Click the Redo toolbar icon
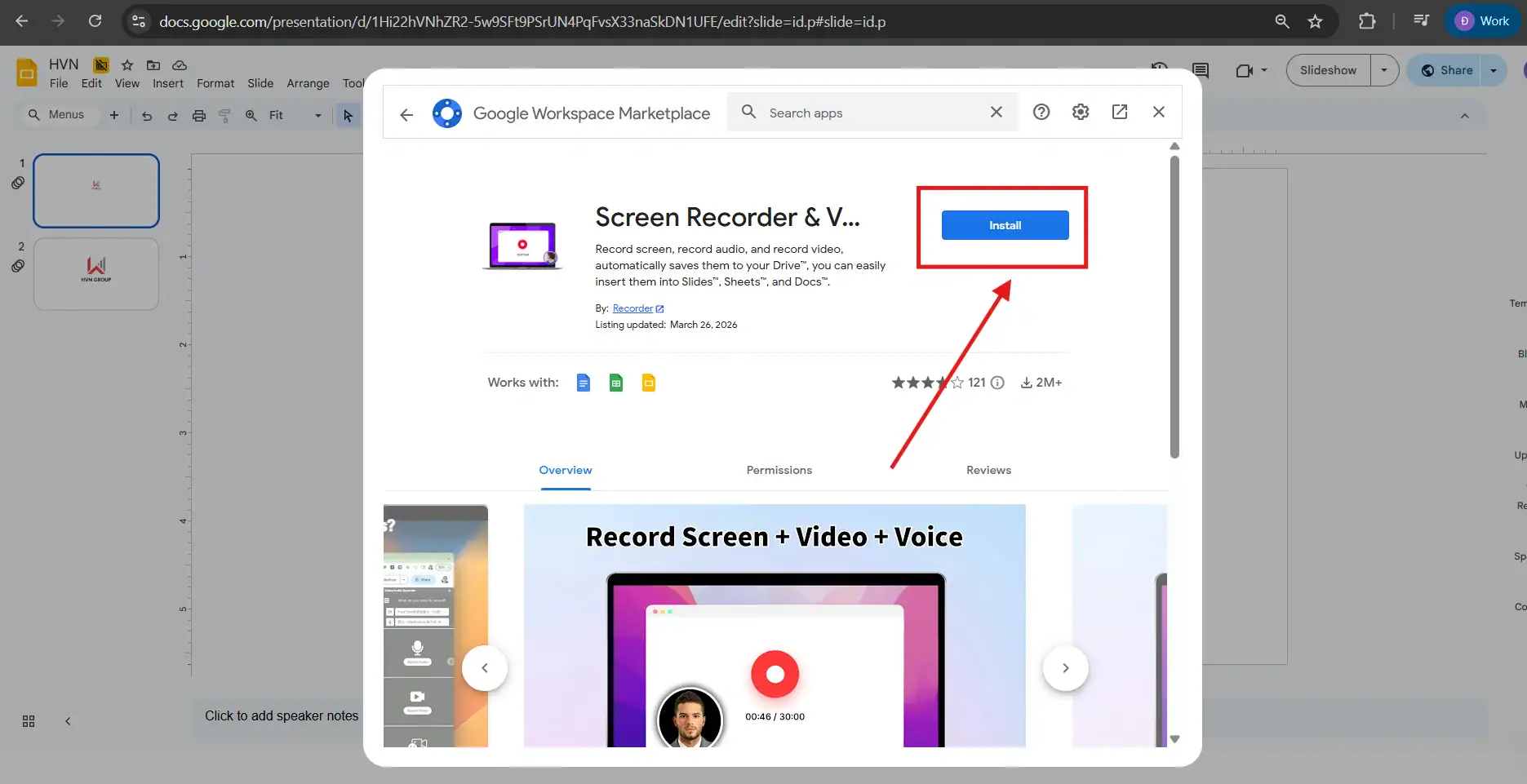The height and width of the screenshot is (784, 1527). 173,116
